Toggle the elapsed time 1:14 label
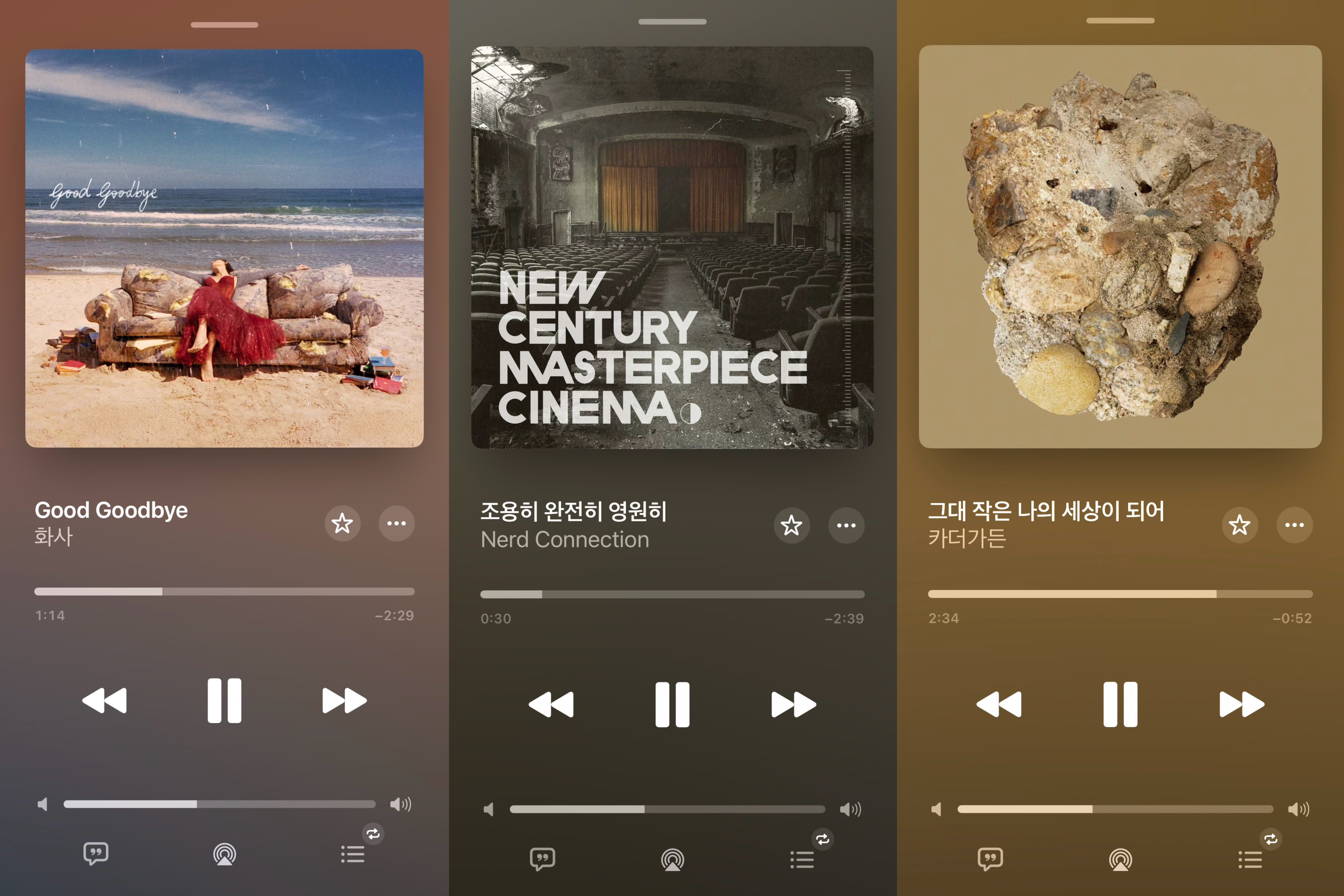The image size is (1344, 896). 50,615
